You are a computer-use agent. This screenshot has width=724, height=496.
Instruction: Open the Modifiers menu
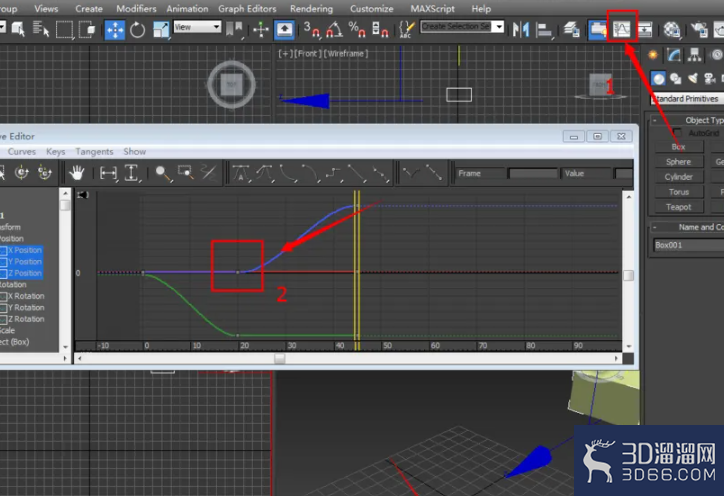[x=136, y=8]
